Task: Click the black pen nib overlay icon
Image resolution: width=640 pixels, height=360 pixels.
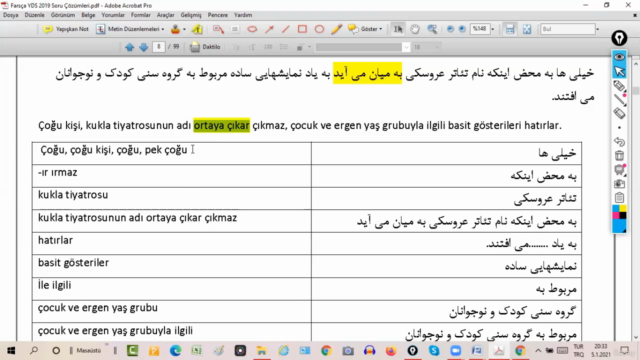Action: coord(619,38)
